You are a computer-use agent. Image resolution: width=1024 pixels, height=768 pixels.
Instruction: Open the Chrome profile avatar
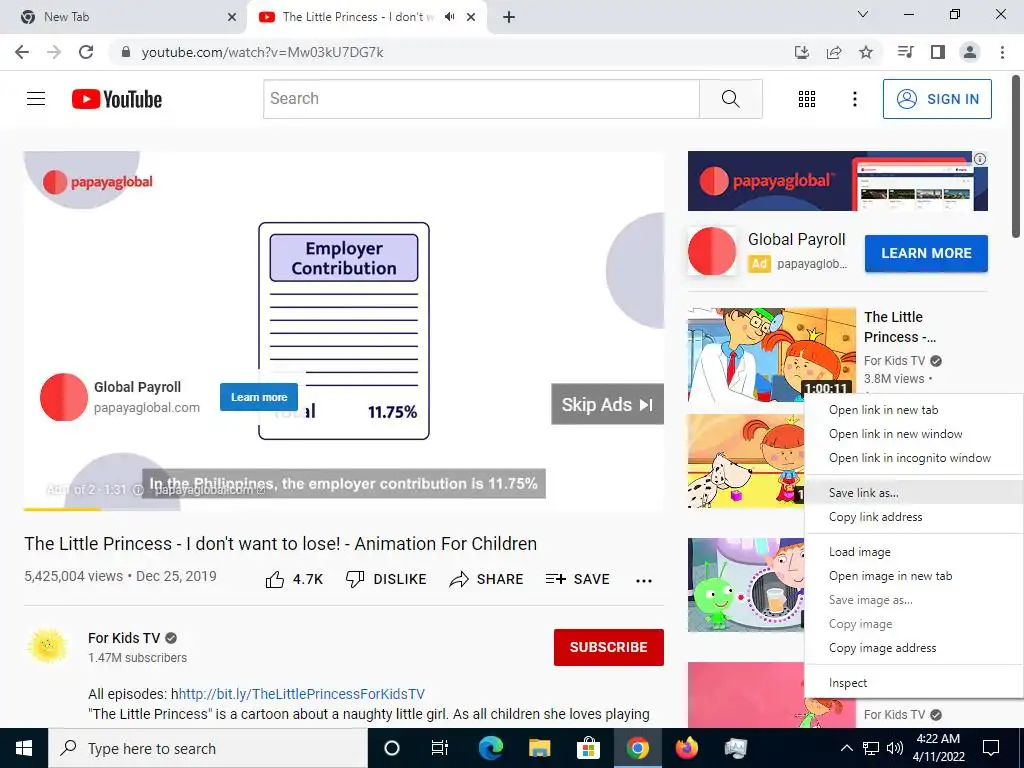click(x=969, y=52)
